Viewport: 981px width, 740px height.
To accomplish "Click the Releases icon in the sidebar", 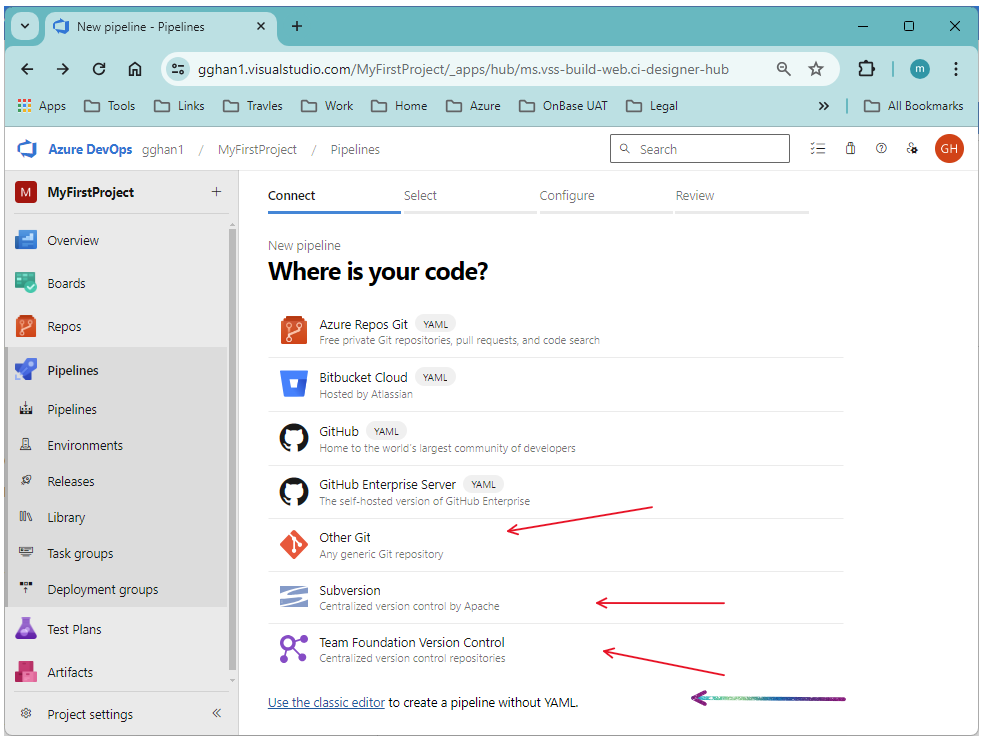I will (x=28, y=481).
